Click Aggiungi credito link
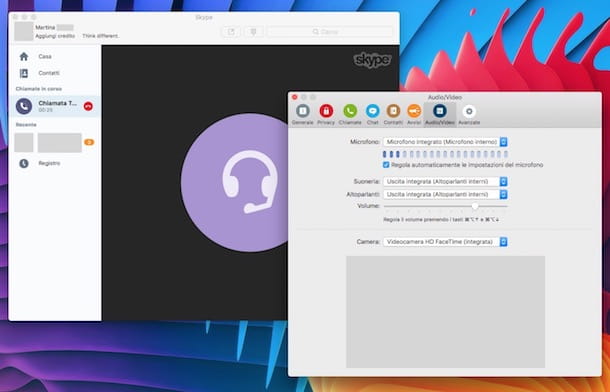Screen dimensions: 610x392 tap(55, 36)
